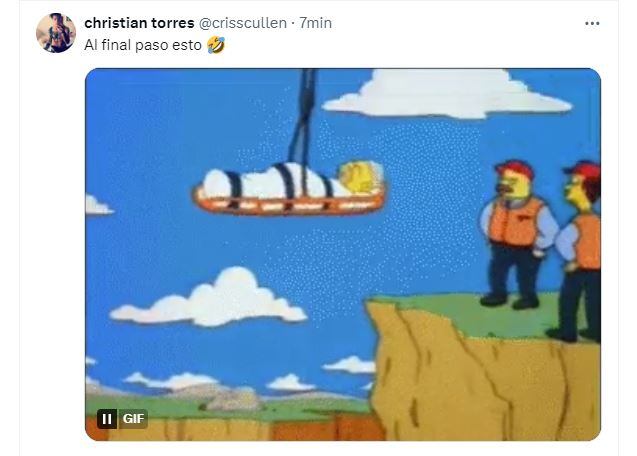Image resolution: width=637 pixels, height=456 pixels.
Task: Select the tweet text 'Al final paso esto'
Action: (x=143, y=45)
